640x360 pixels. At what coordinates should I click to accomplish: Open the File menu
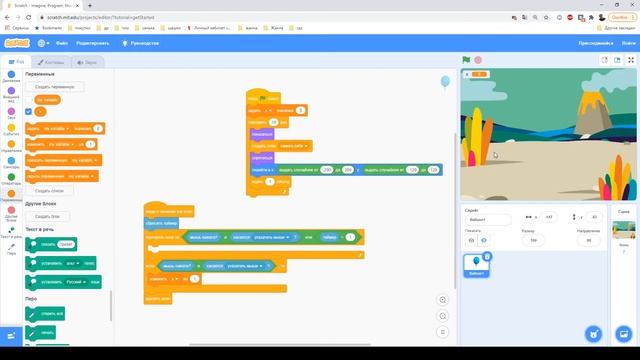coord(62,43)
